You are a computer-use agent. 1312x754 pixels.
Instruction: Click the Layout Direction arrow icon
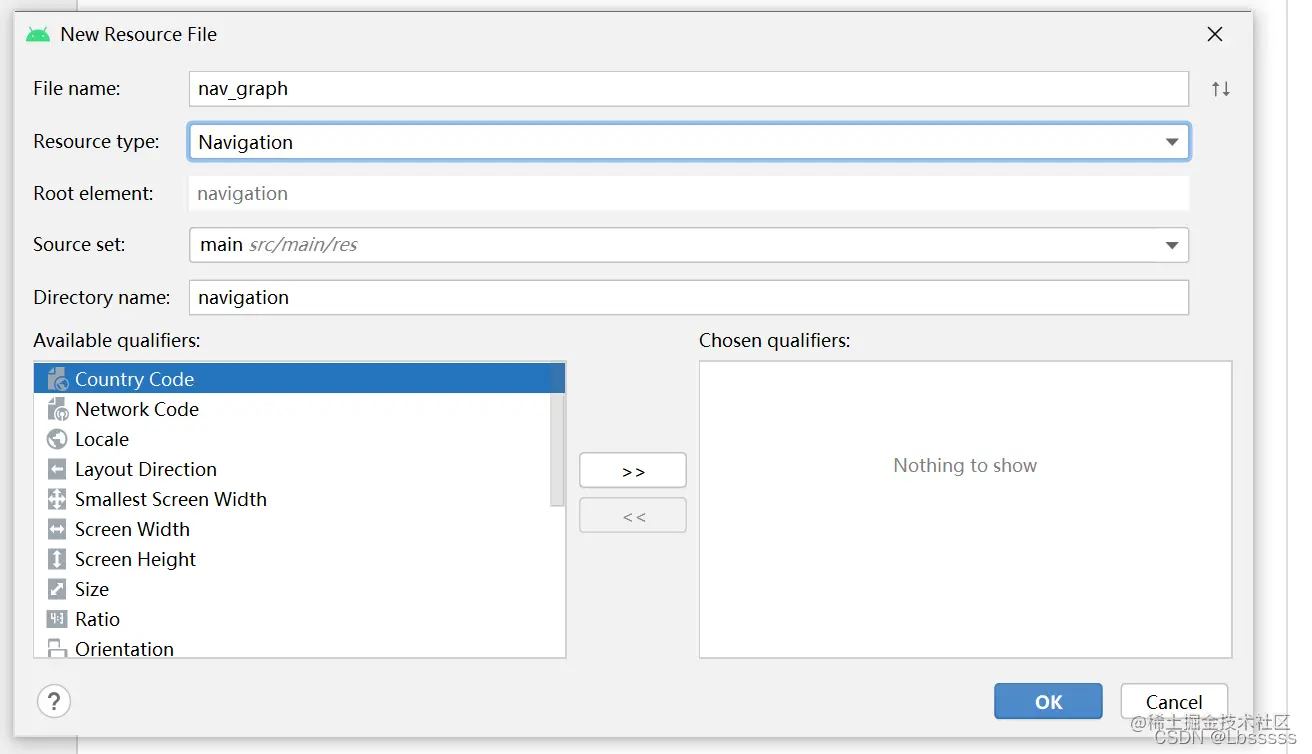tap(57, 469)
